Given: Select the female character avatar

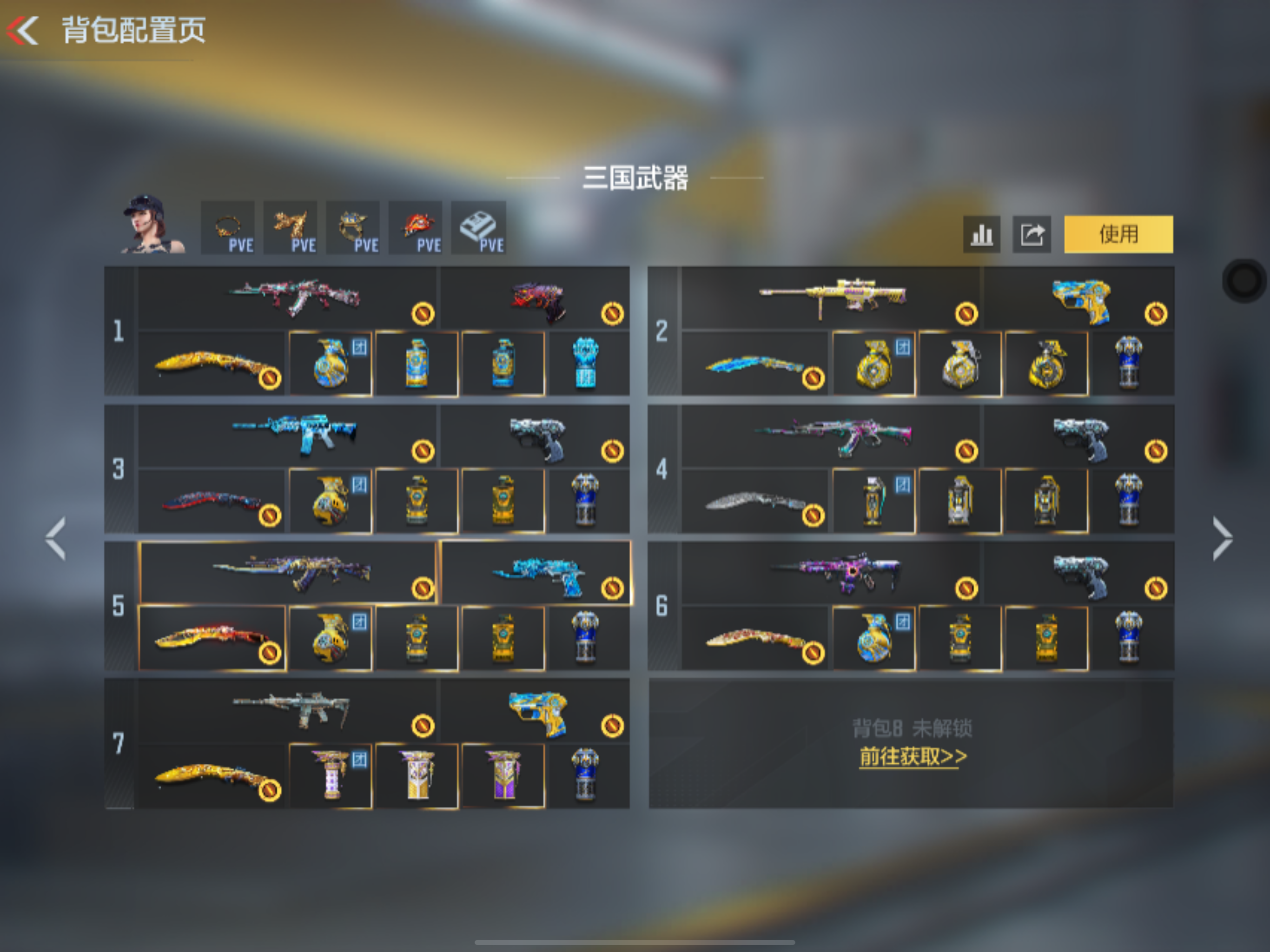Looking at the screenshot, I should [x=152, y=225].
